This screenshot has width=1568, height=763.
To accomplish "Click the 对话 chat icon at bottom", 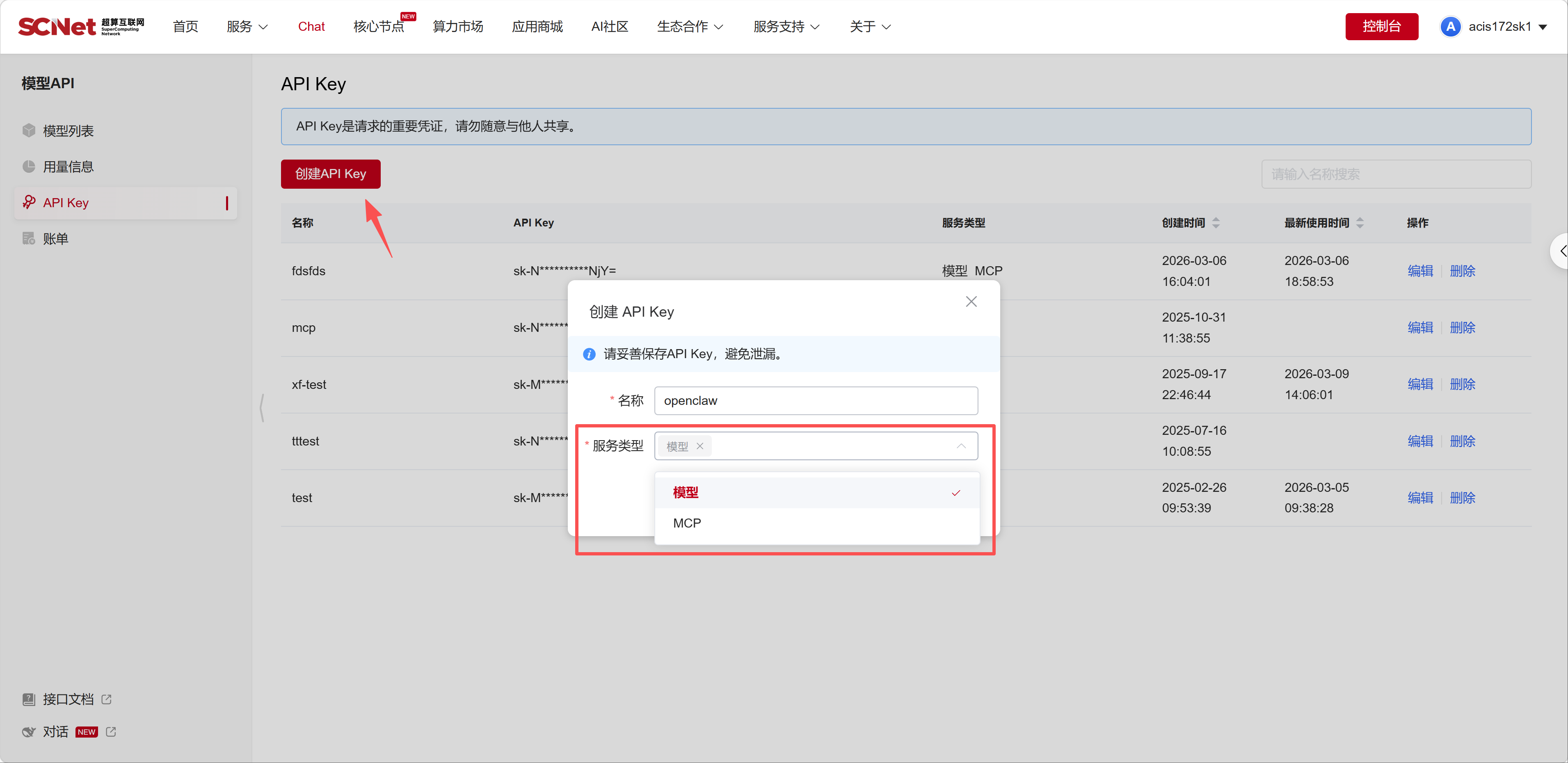I will point(29,731).
